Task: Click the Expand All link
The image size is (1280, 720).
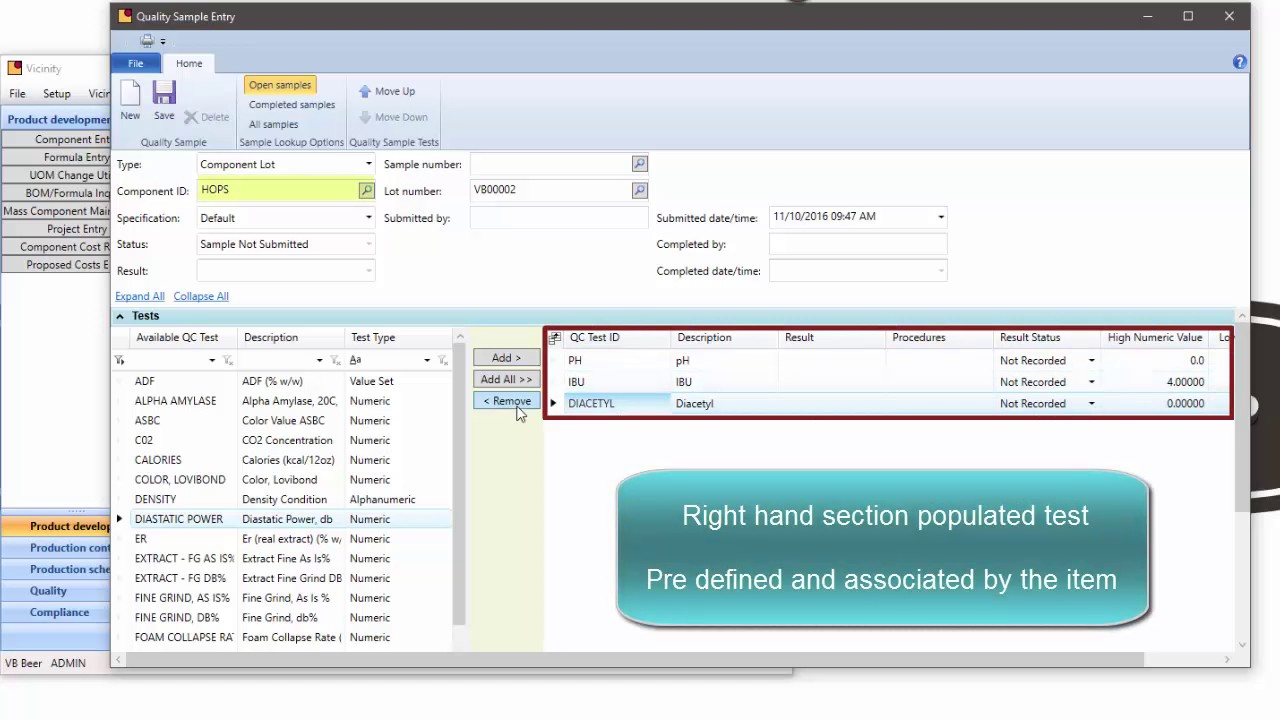Action: point(139,296)
